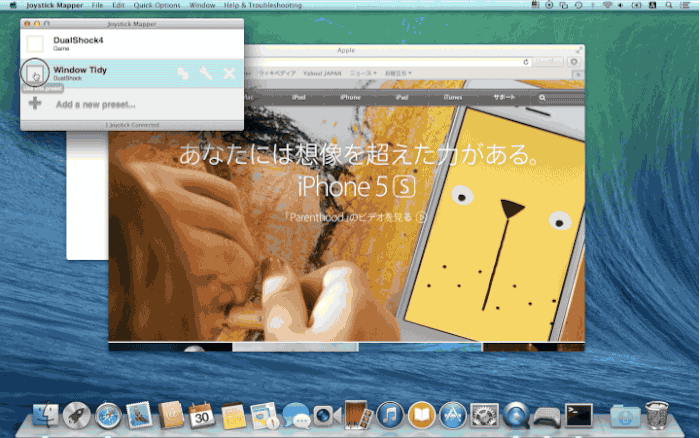Open System Preferences from the Dock
Screen dimensions: 700x438
point(484,415)
